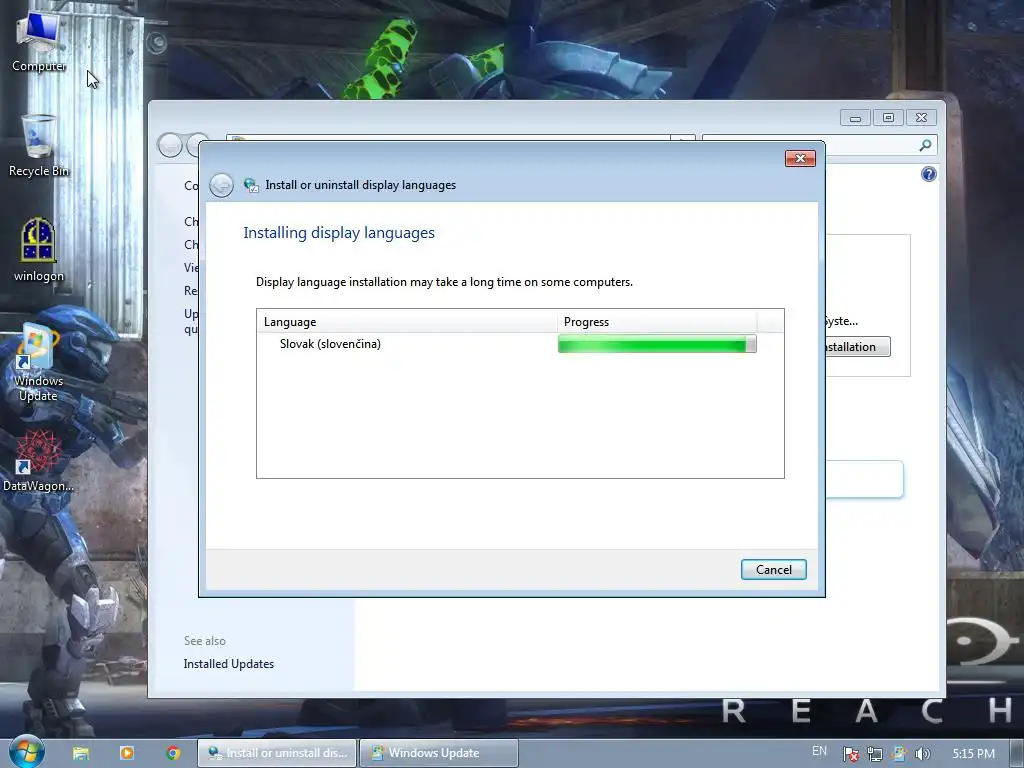The image size is (1024, 768).
Task: Maximize the Windows Update window
Action: tap(888, 118)
